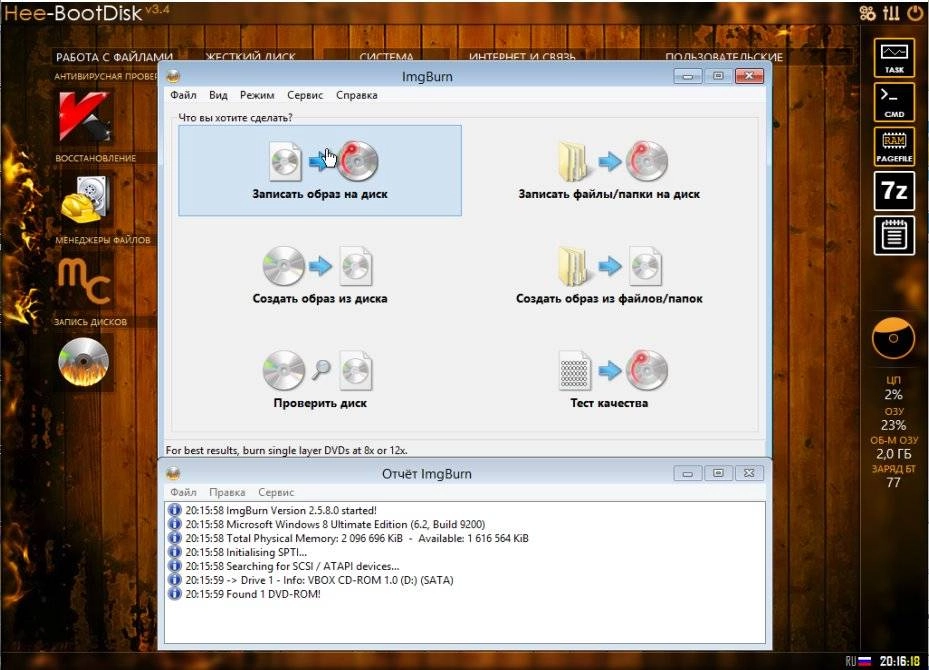
Task: Open flaming disc burning icon
Action: 84,362
